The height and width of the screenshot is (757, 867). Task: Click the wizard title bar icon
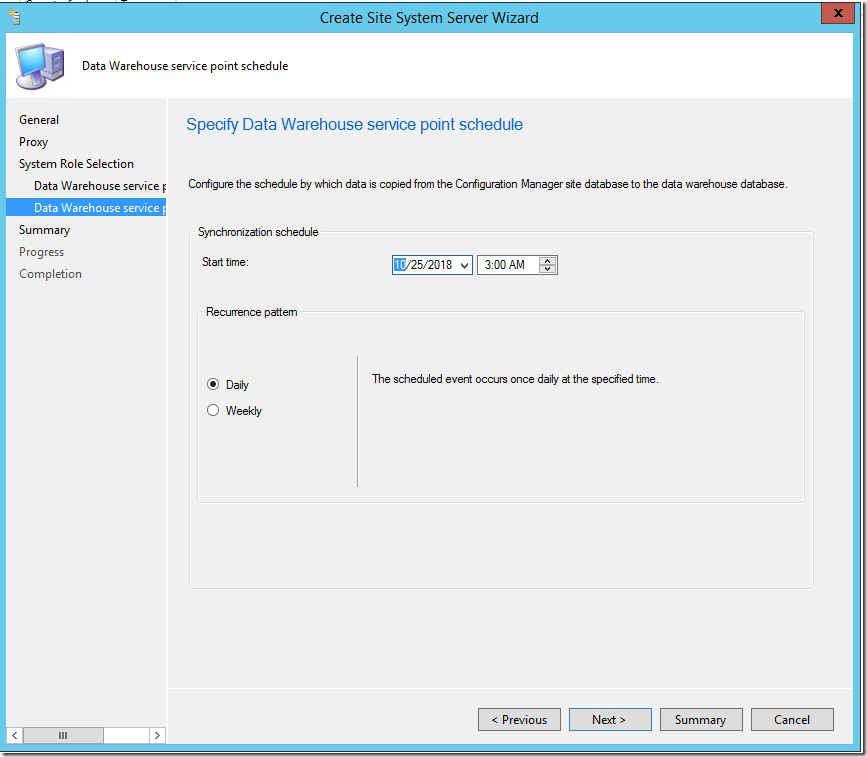pyautogui.click(x=15, y=17)
